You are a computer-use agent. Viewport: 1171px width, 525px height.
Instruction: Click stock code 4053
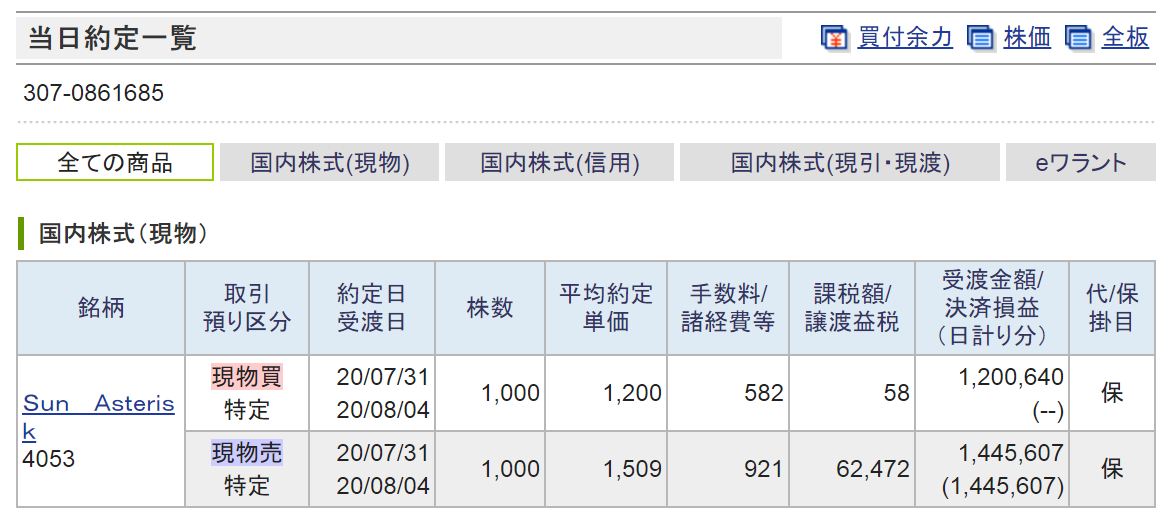49,459
